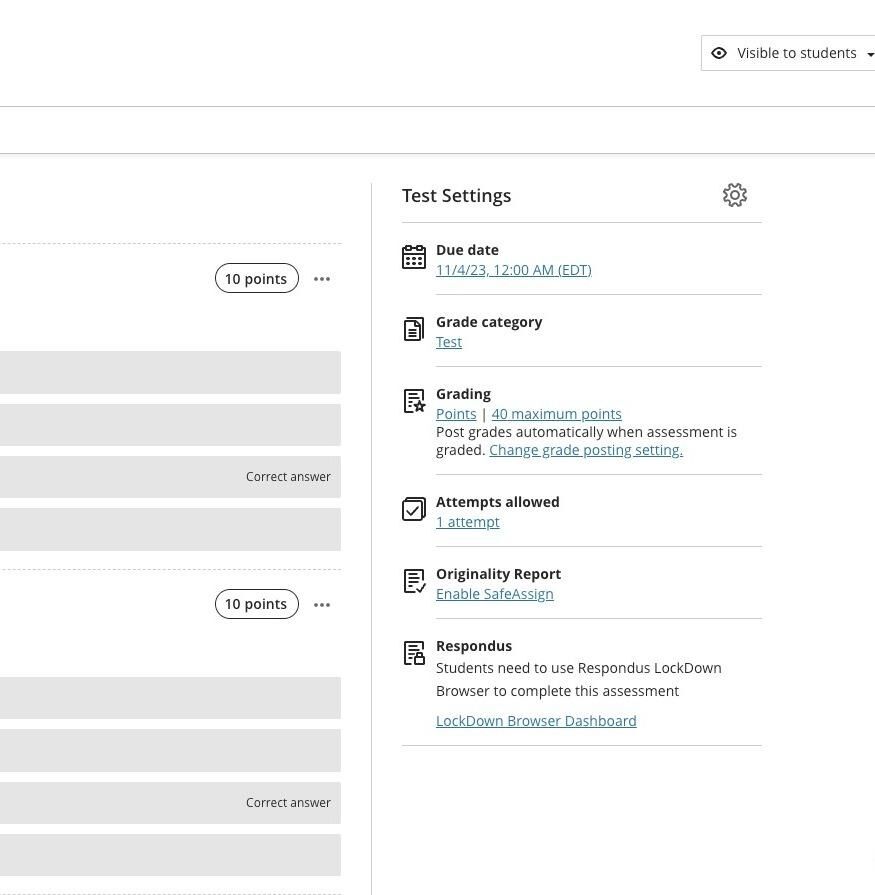This screenshot has height=895, width=875.
Task: Open Test Settings gear icon
Action: [x=735, y=195]
